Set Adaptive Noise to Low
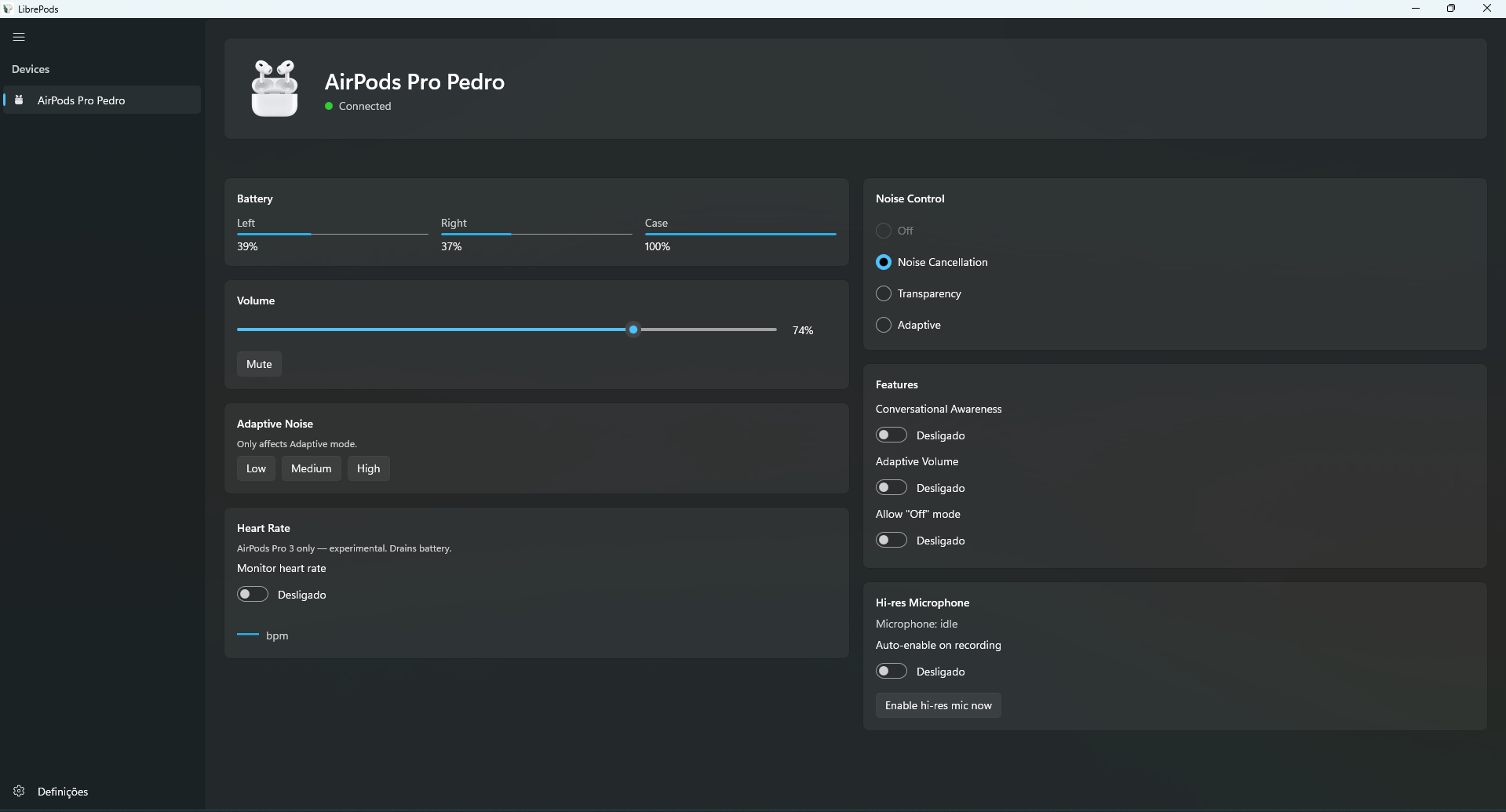Viewport: 1506px width, 812px height. tap(256, 468)
